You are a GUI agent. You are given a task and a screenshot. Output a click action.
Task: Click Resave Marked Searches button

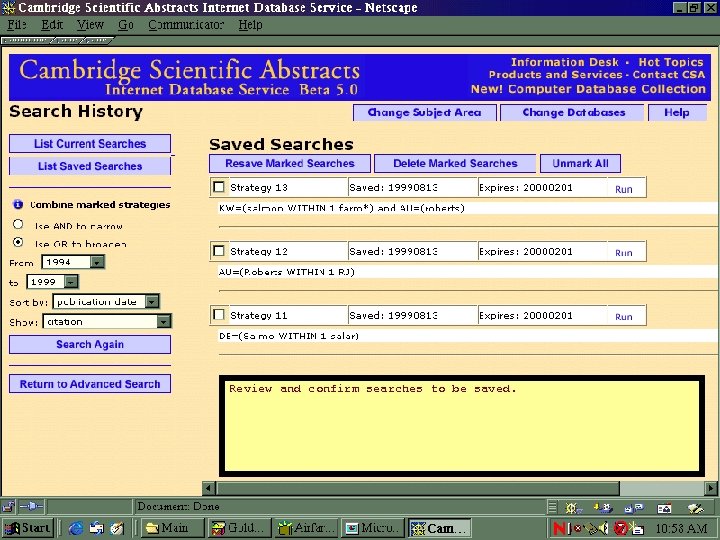point(290,163)
